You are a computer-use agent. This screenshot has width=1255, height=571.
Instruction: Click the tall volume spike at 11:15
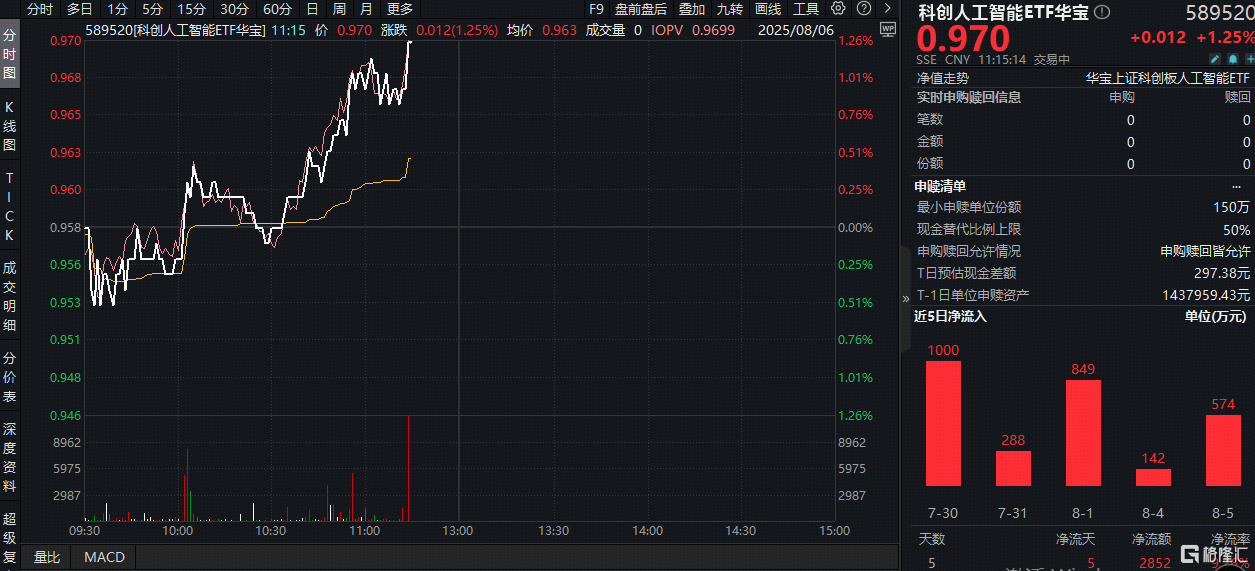click(x=409, y=468)
